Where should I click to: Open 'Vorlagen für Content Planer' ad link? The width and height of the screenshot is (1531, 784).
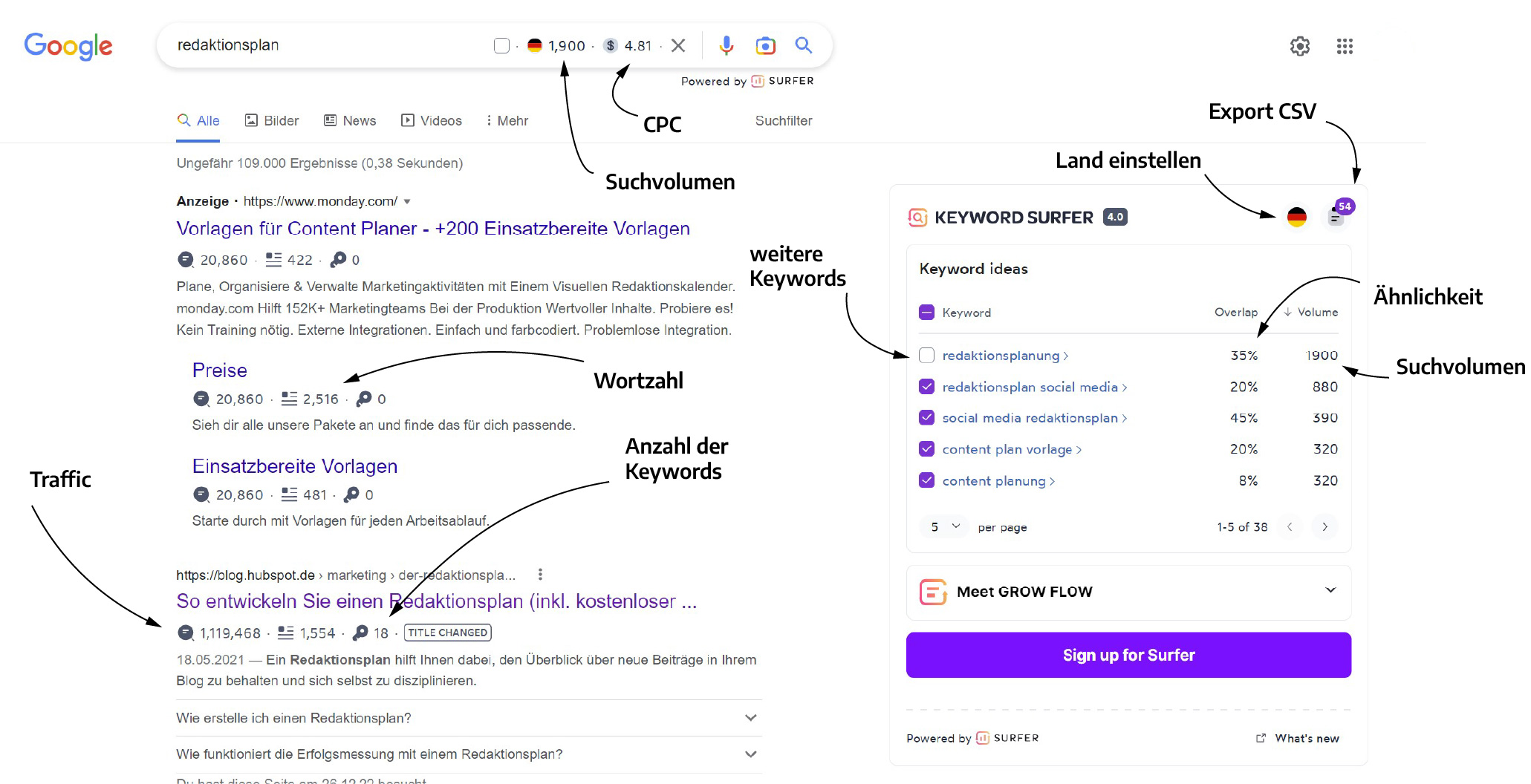[x=433, y=228]
